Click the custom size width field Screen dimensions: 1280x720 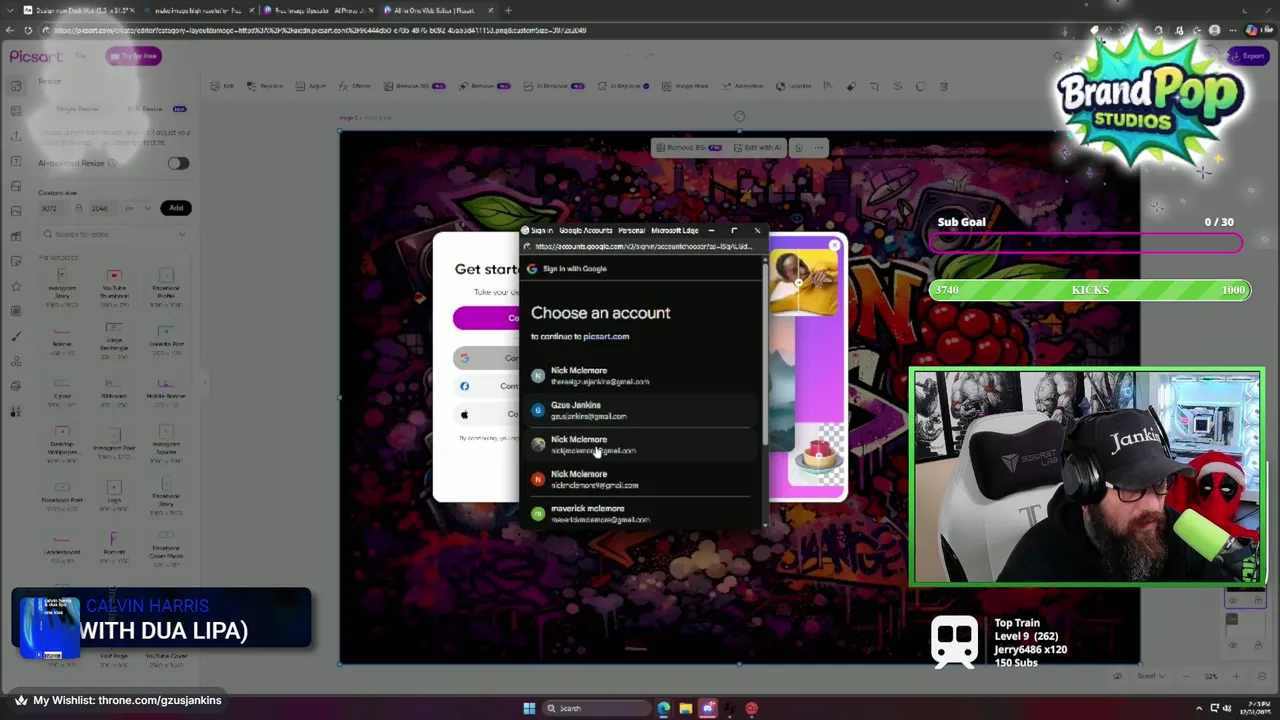(x=52, y=208)
